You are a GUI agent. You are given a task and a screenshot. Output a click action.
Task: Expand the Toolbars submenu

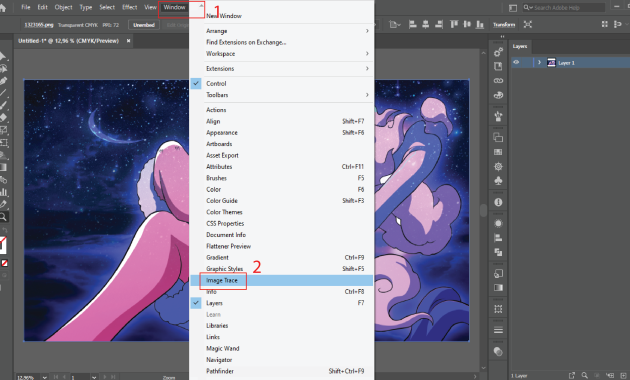[x=281, y=95]
